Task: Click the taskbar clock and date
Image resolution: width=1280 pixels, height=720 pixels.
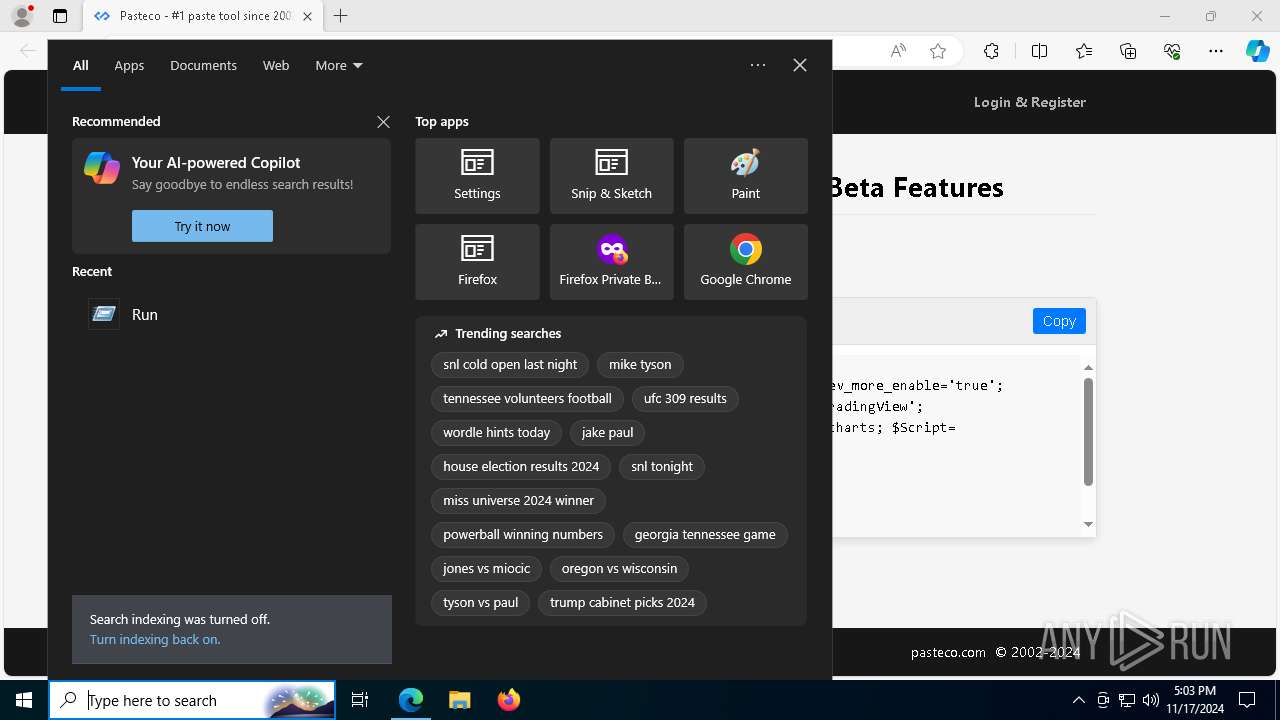Action: pos(1195,700)
